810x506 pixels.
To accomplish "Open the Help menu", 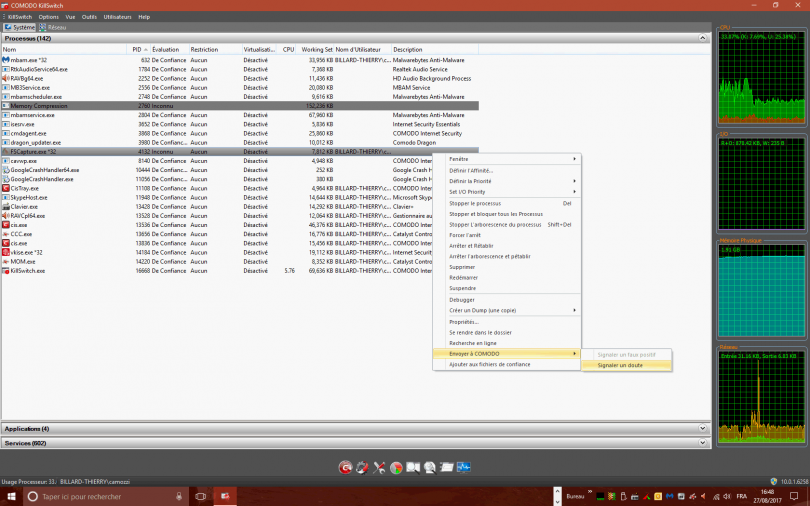I will (144, 17).
